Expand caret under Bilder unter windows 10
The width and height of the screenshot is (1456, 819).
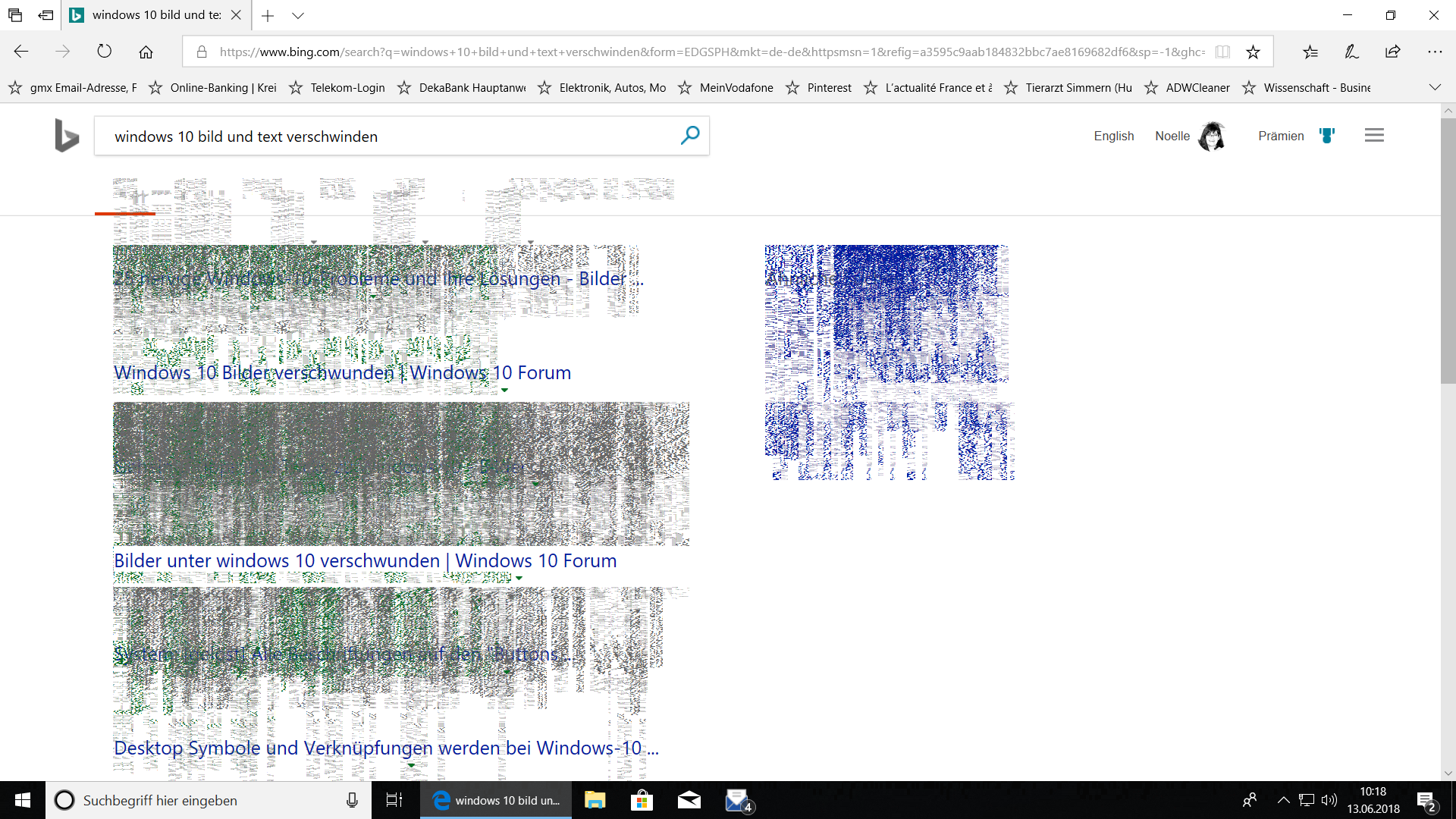[x=519, y=578]
